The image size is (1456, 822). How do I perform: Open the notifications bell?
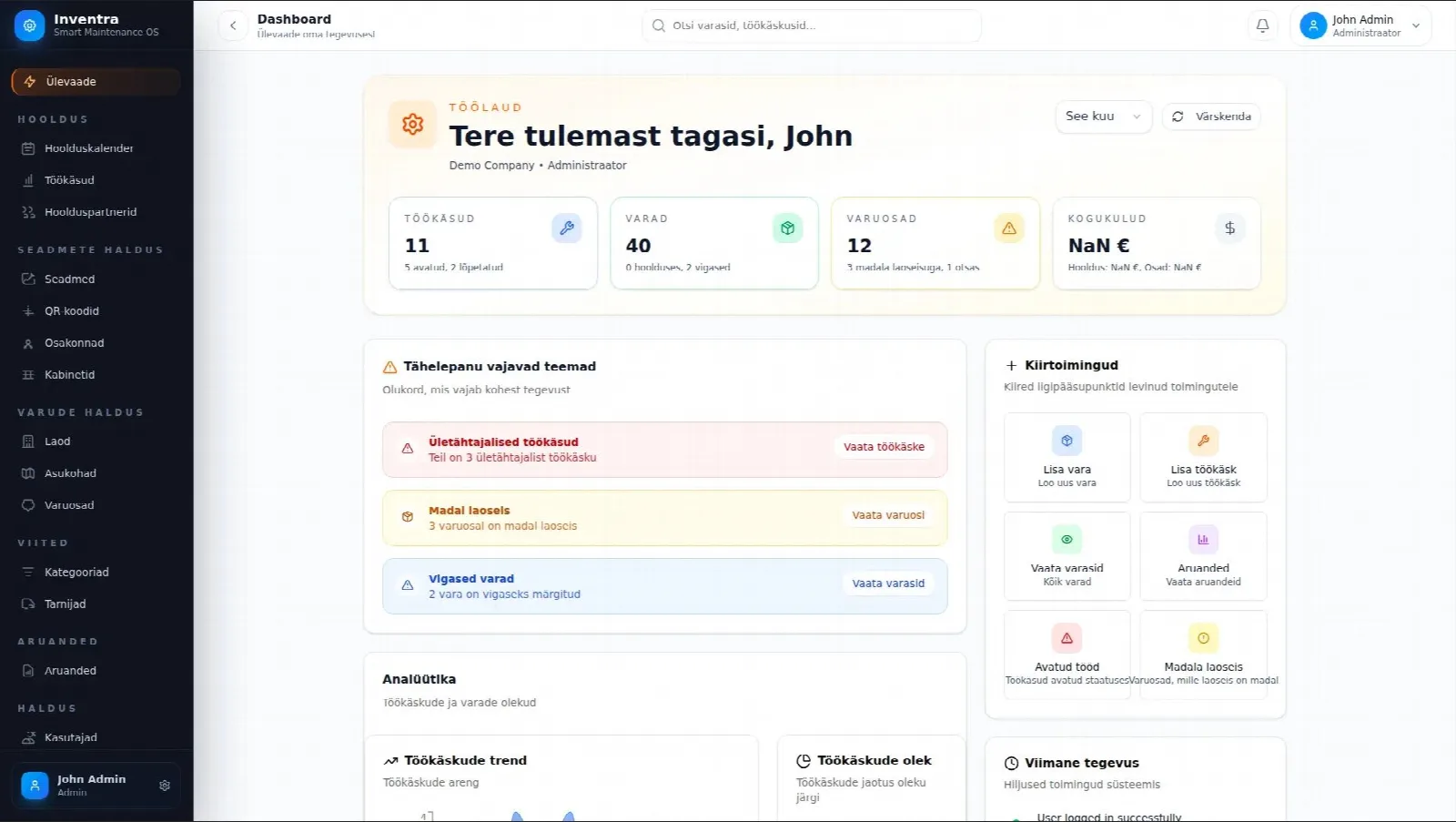[1262, 25]
